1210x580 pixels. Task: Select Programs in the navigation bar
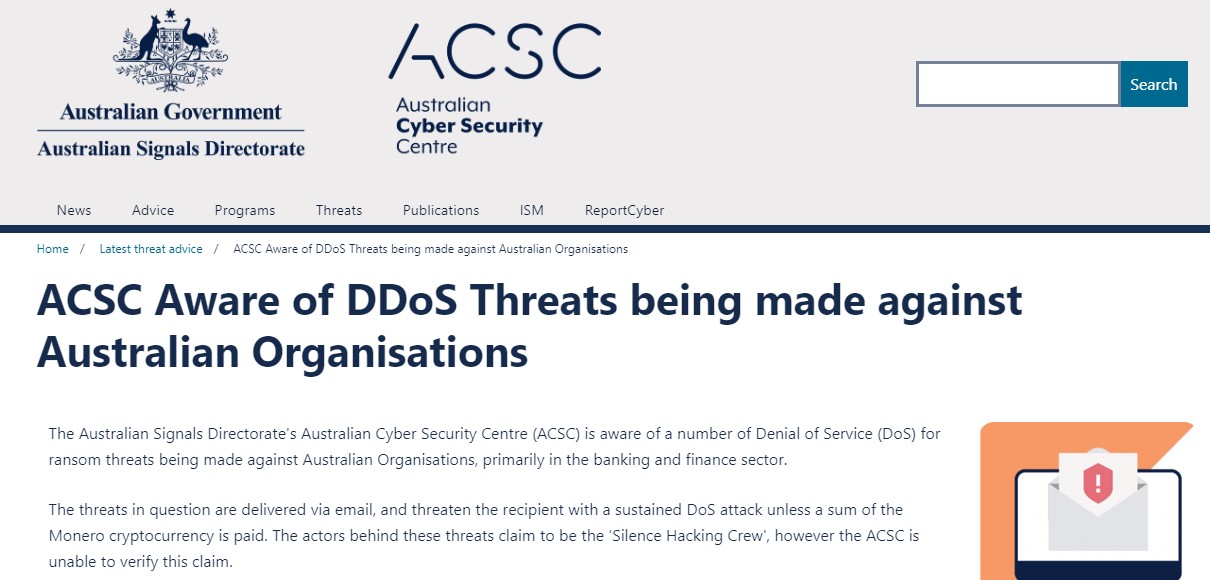(x=245, y=210)
